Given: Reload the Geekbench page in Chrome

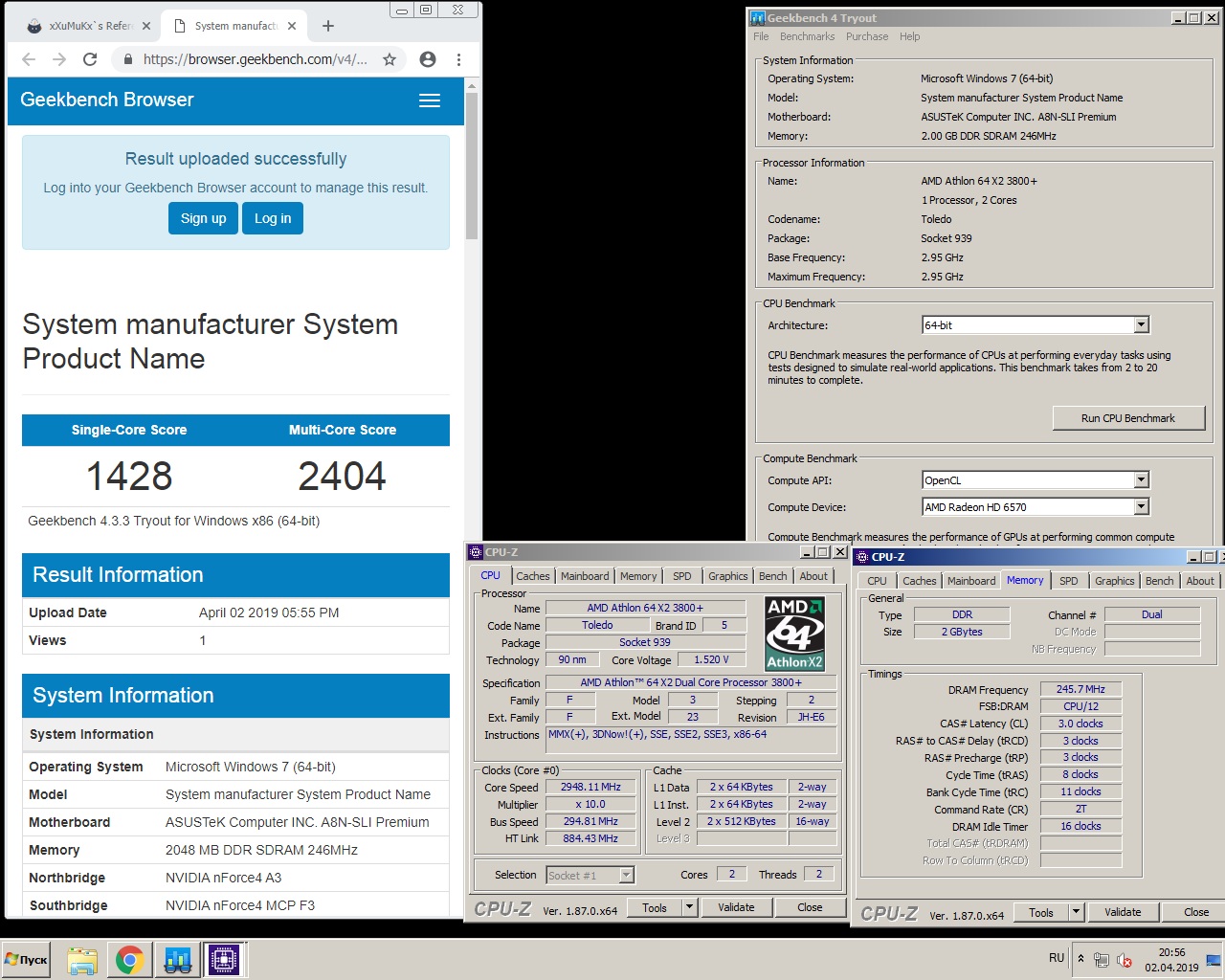Looking at the screenshot, I should [x=90, y=59].
